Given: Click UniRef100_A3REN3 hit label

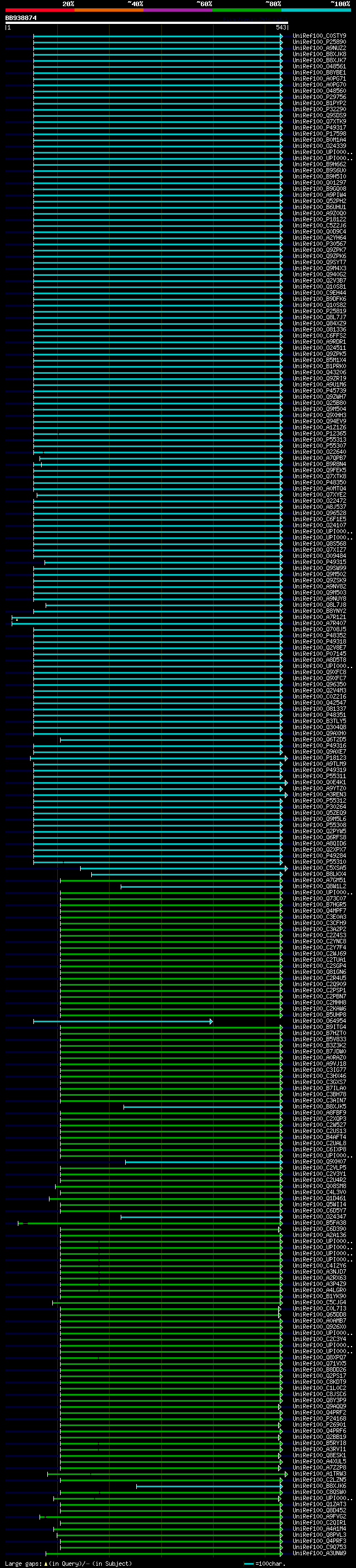Looking at the screenshot, I should coord(319,794).
